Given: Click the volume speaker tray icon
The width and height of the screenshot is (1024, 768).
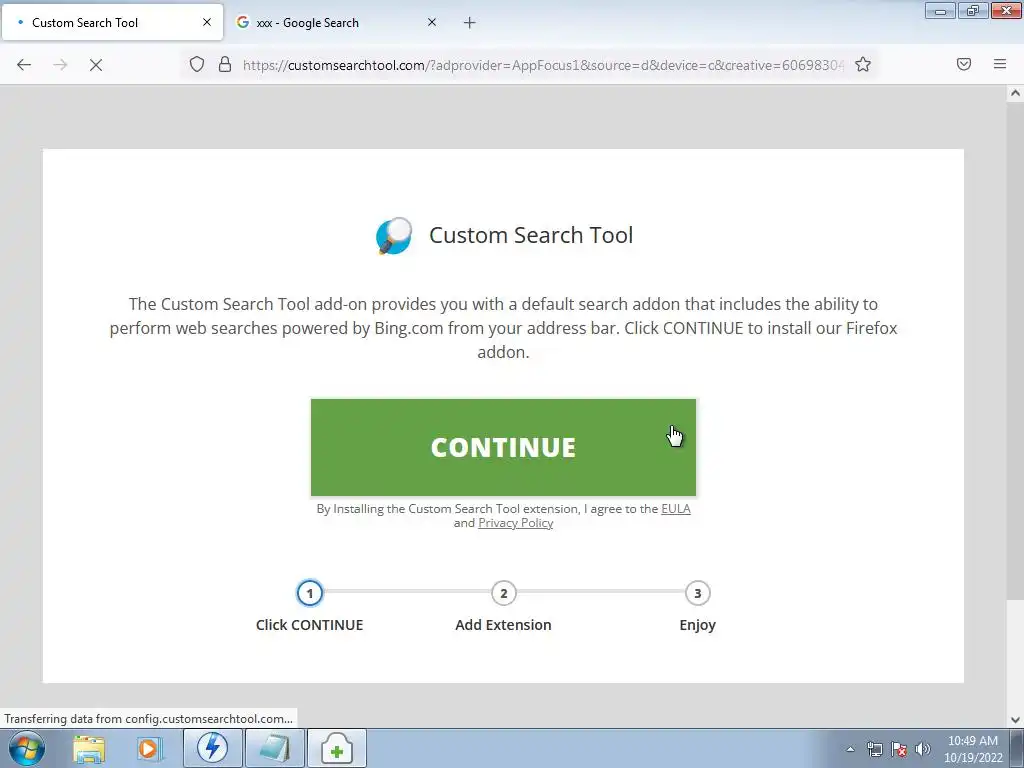Looking at the screenshot, I should pyautogui.click(x=922, y=749).
